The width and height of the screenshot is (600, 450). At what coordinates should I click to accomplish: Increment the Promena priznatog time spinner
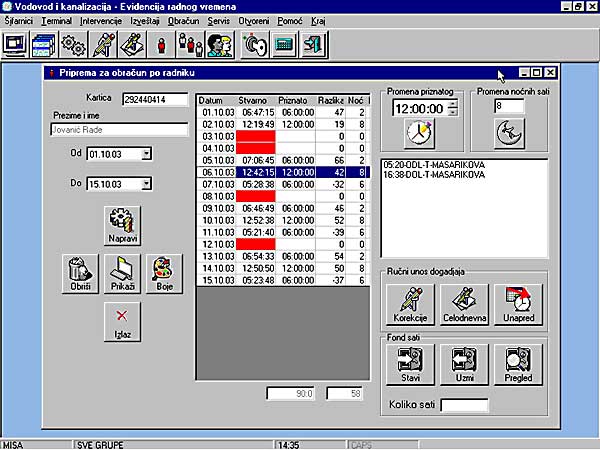pyautogui.click(x=454, y=103)
